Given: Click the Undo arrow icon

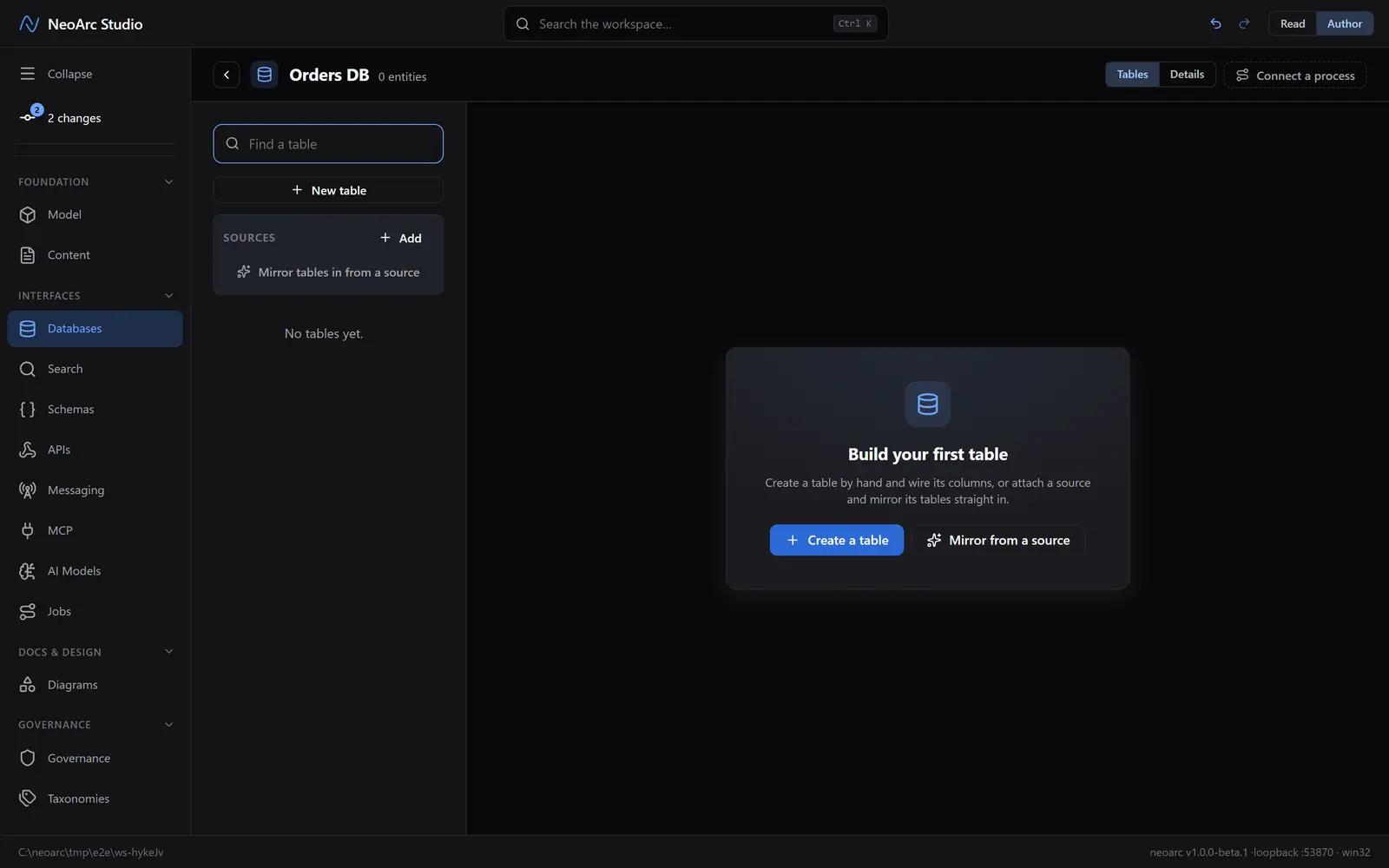Looking at the screenshot, I should click(x=1215, y=23).
